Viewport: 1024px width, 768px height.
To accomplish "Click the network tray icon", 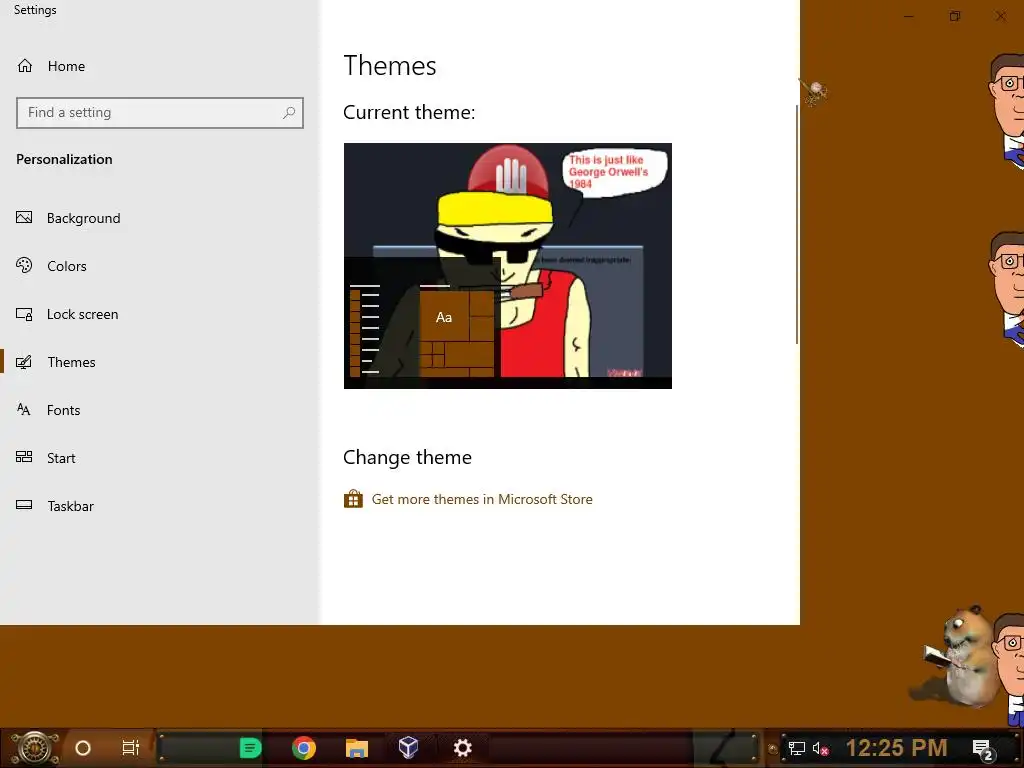I will coord(797,748).
